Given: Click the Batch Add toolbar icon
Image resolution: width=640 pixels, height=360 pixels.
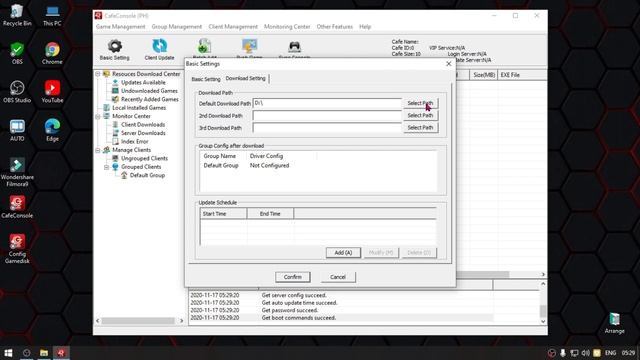Looking at the screenshot, I should tap(204, 49).
